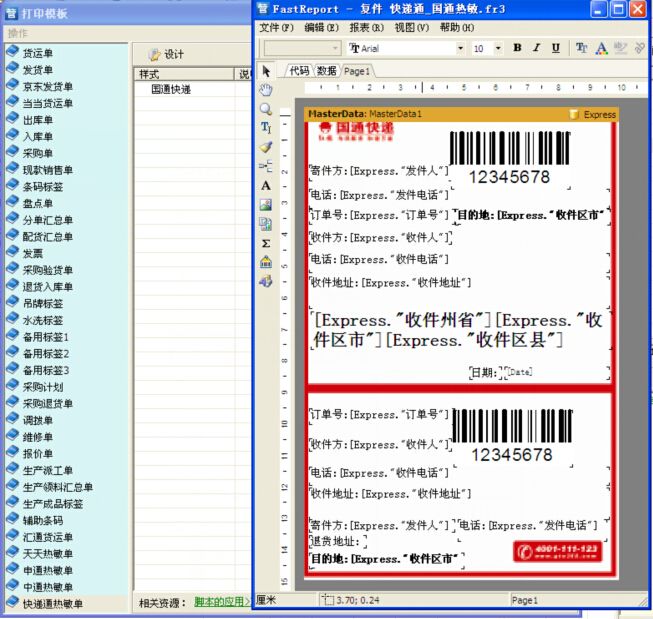Click the 辅助条码 icon in list
Screen dimensions: 653x619
[x=12, y=519]
